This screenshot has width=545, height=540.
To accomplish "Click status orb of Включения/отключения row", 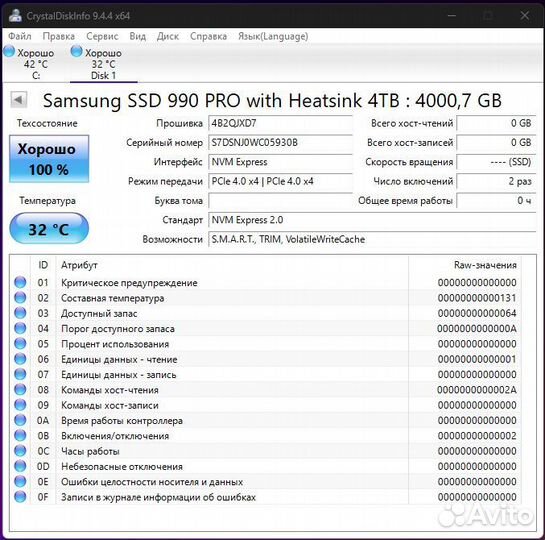I will (20, 435).
